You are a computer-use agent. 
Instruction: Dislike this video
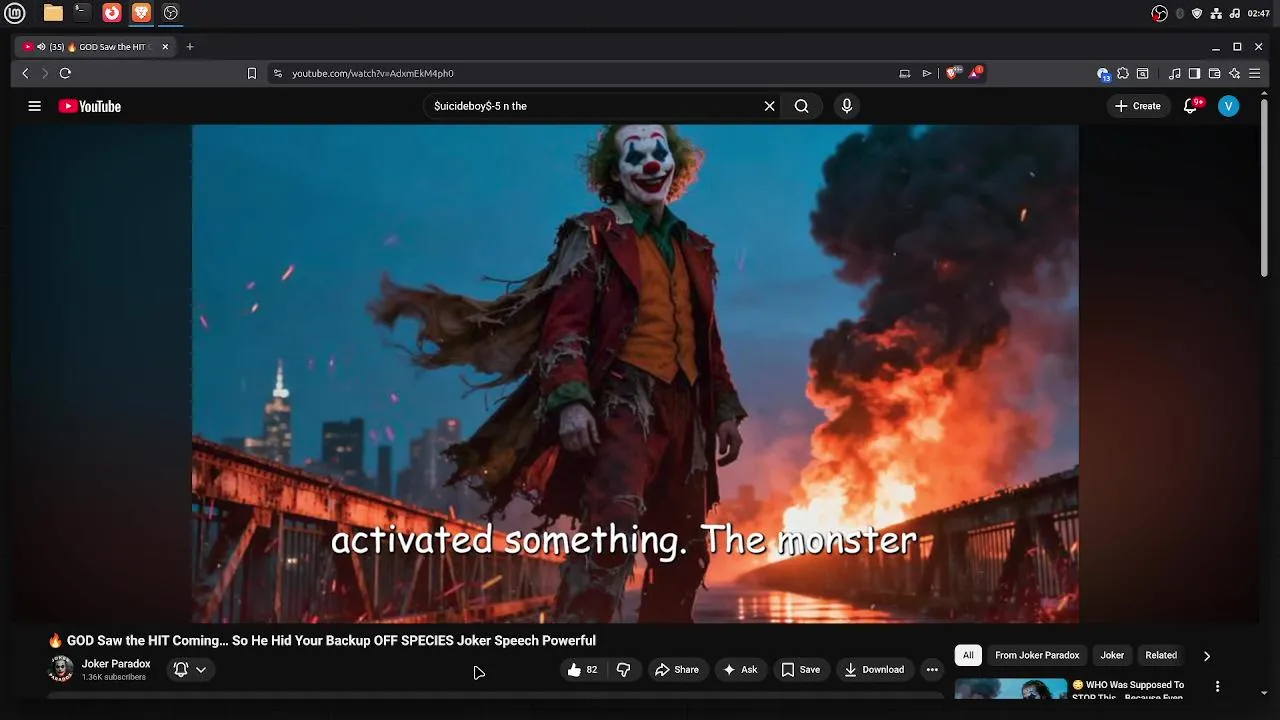tap(624, 670)
